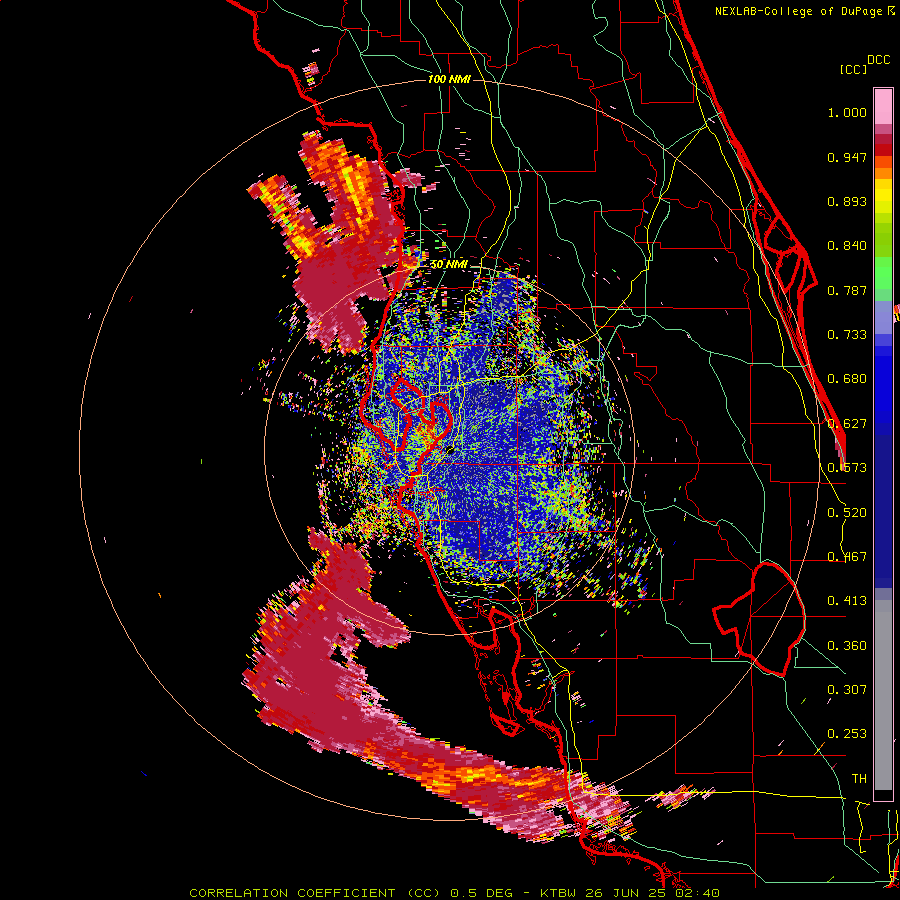The width and height of the screenshot is (900, 900).
Task: Click the 0.5 DEG elevation angle text
Action: click(481, 893)
